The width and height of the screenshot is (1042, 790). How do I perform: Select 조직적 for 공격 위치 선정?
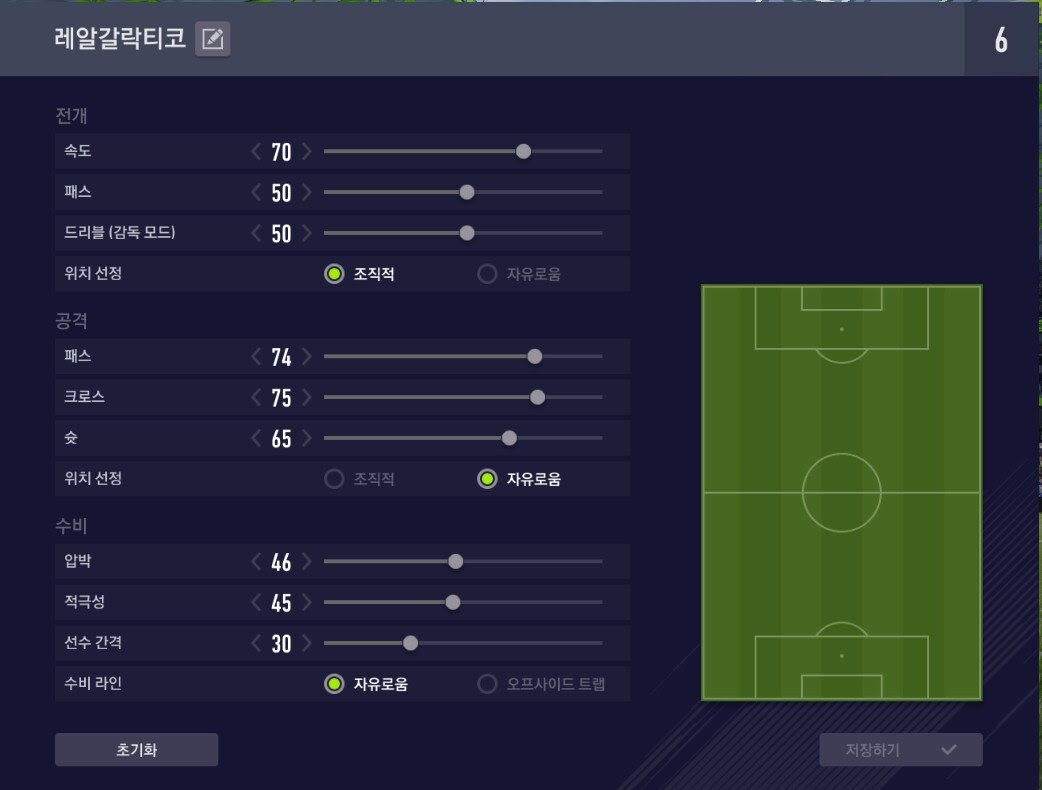(x=334, y=479)
